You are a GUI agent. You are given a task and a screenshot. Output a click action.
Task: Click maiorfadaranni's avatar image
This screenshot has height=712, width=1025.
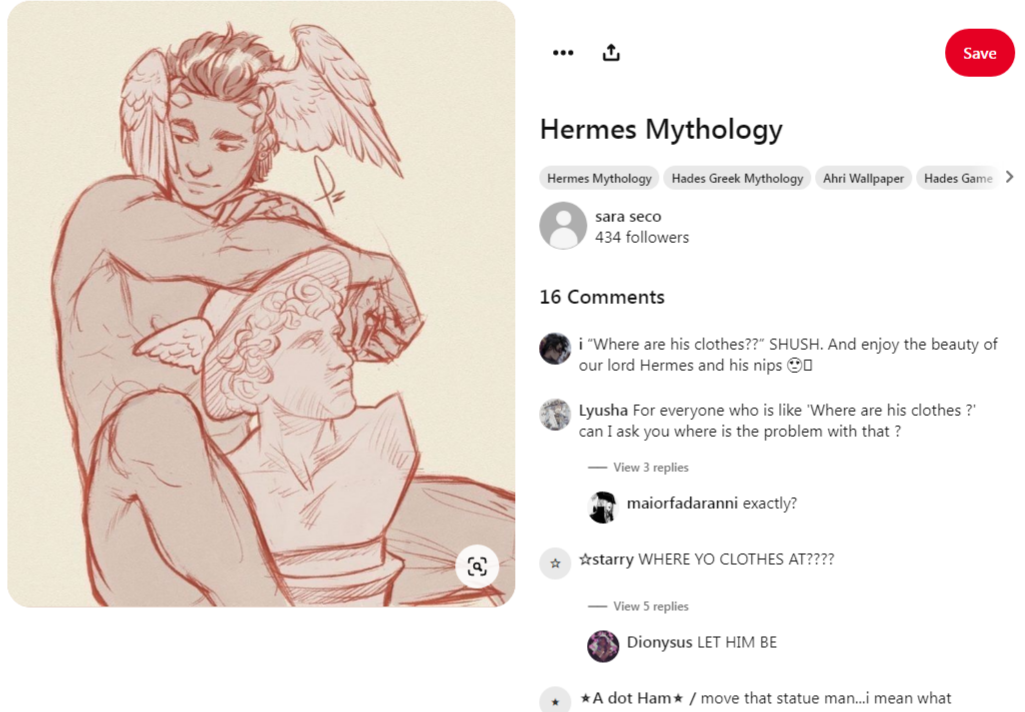tap(603, 507)
